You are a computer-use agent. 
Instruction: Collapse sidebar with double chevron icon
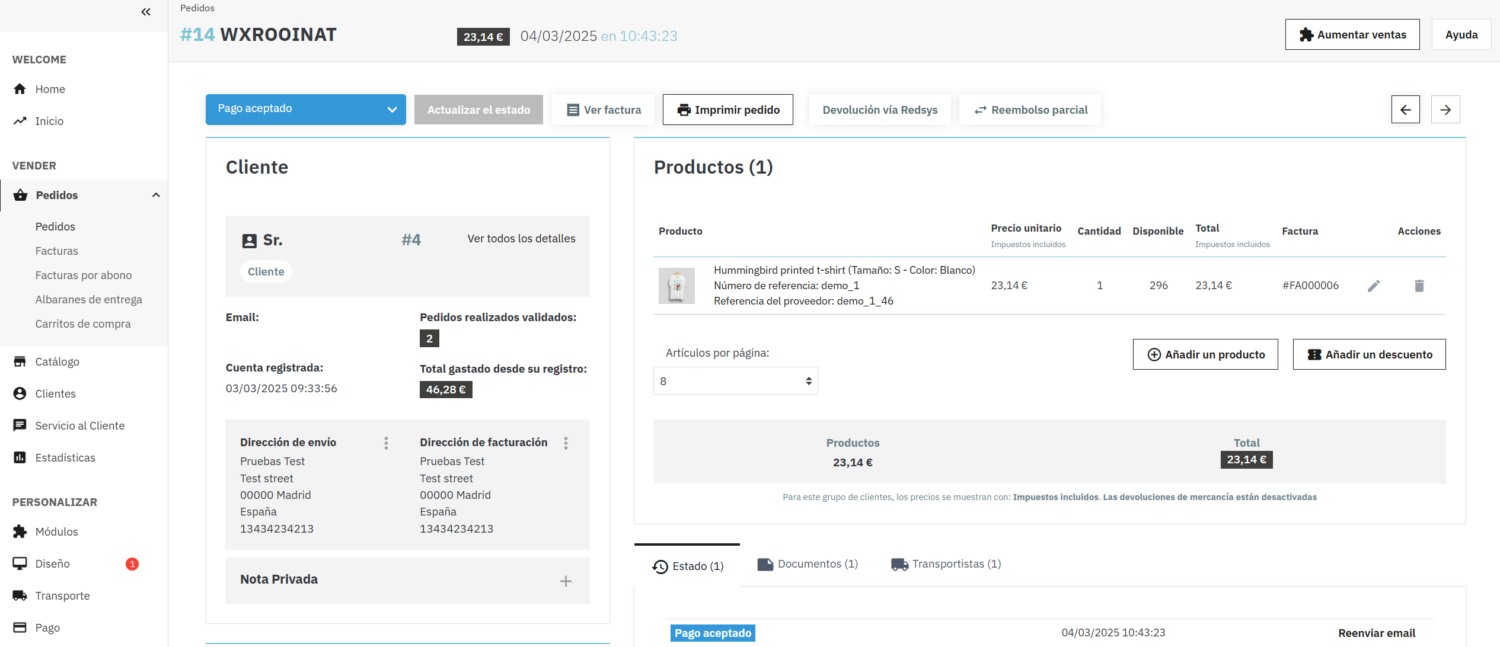tap(146, 12)
